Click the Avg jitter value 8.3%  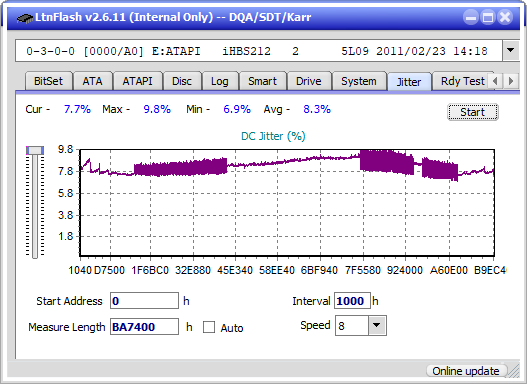pyautogui.click(x=317, y=109)
